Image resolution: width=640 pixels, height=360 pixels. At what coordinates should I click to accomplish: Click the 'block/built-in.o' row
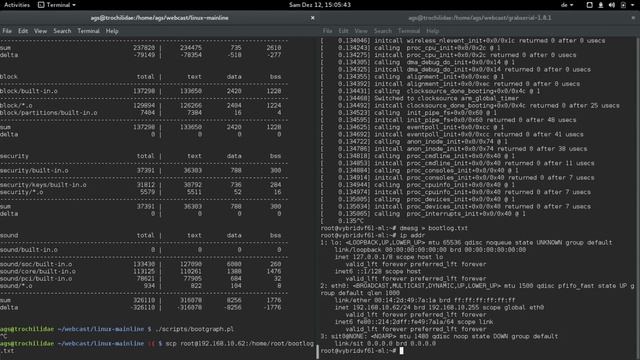[x=141, y=91]
